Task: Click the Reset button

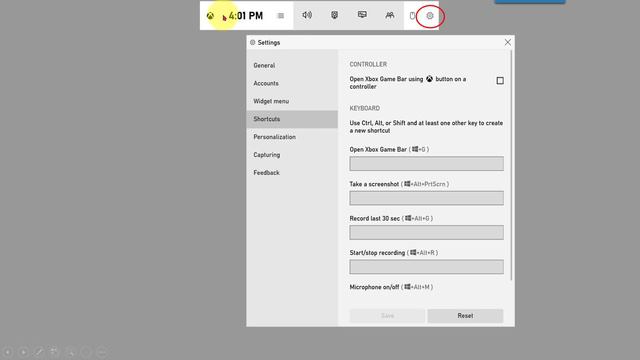Action: coord(465,316)
